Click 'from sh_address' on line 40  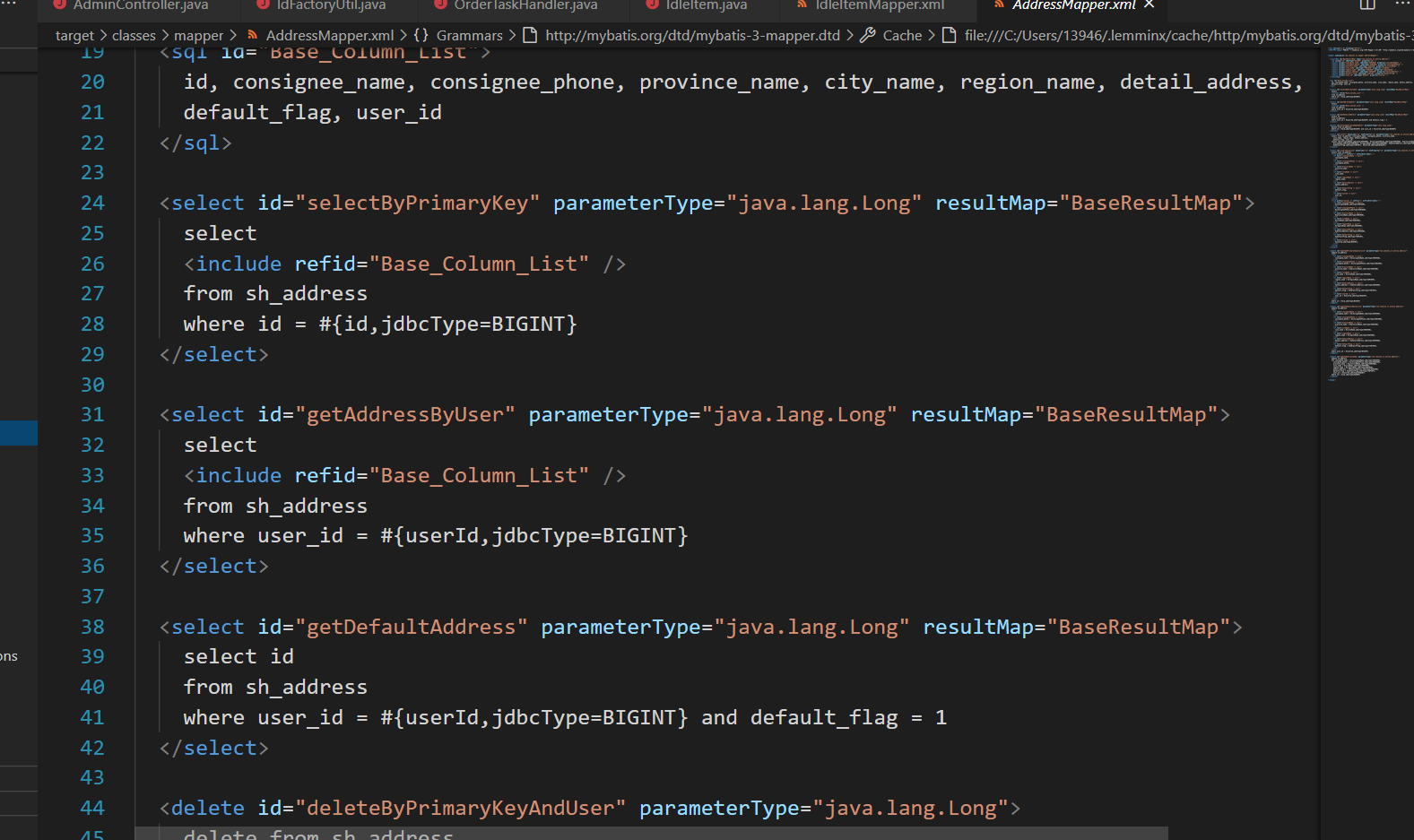275,688
